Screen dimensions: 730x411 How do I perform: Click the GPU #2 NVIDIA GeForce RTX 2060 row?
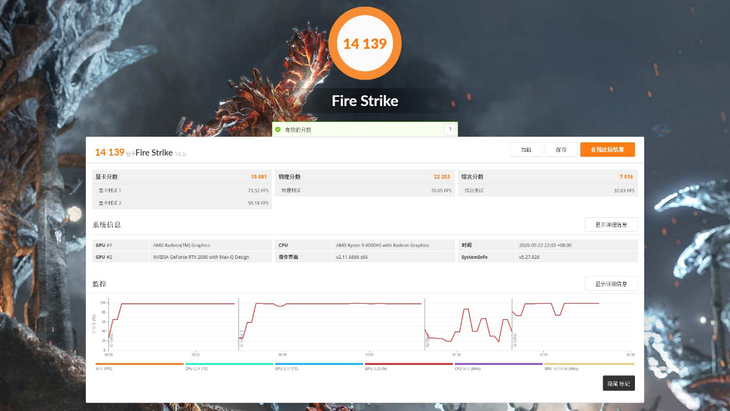pos(182,257)
